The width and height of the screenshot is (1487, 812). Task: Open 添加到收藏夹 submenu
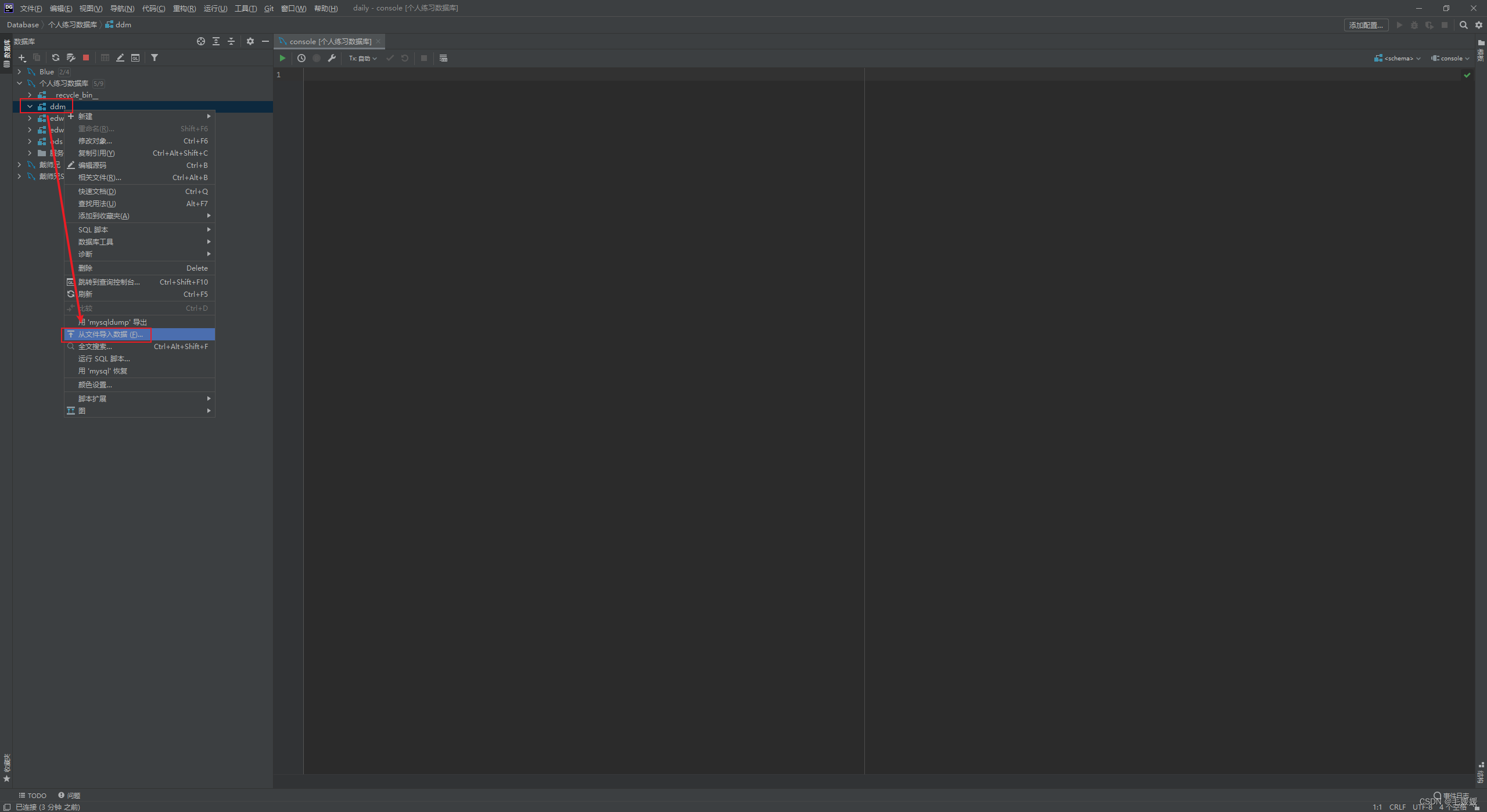tap(139, 215)
